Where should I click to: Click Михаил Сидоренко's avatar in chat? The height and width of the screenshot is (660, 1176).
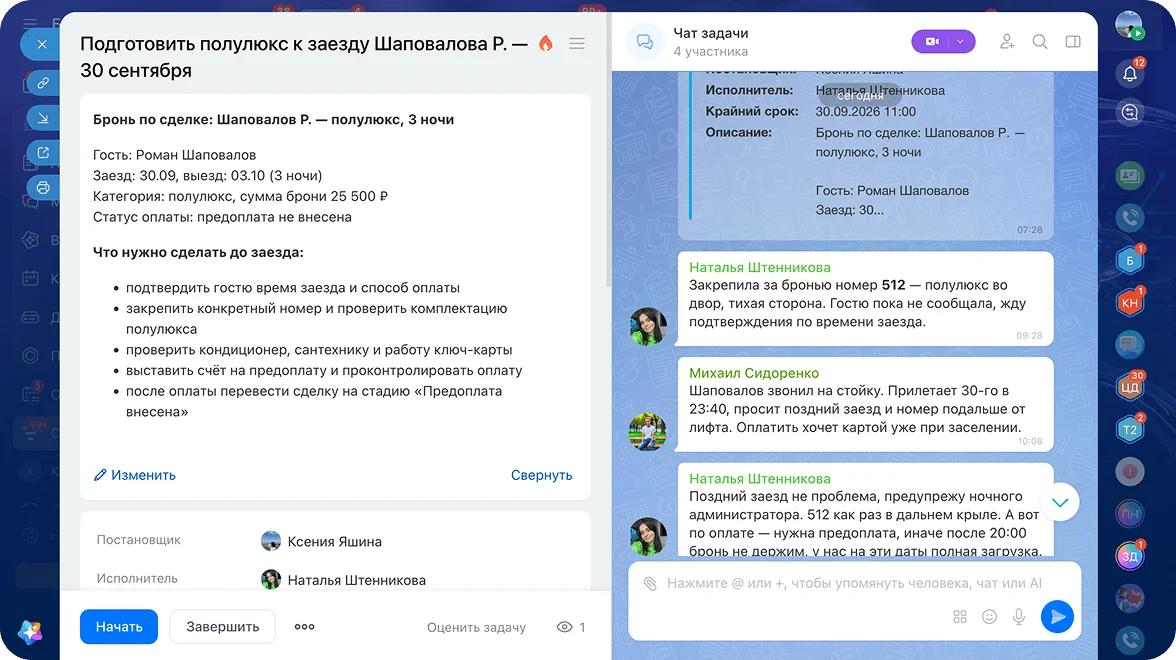point(647,432)
